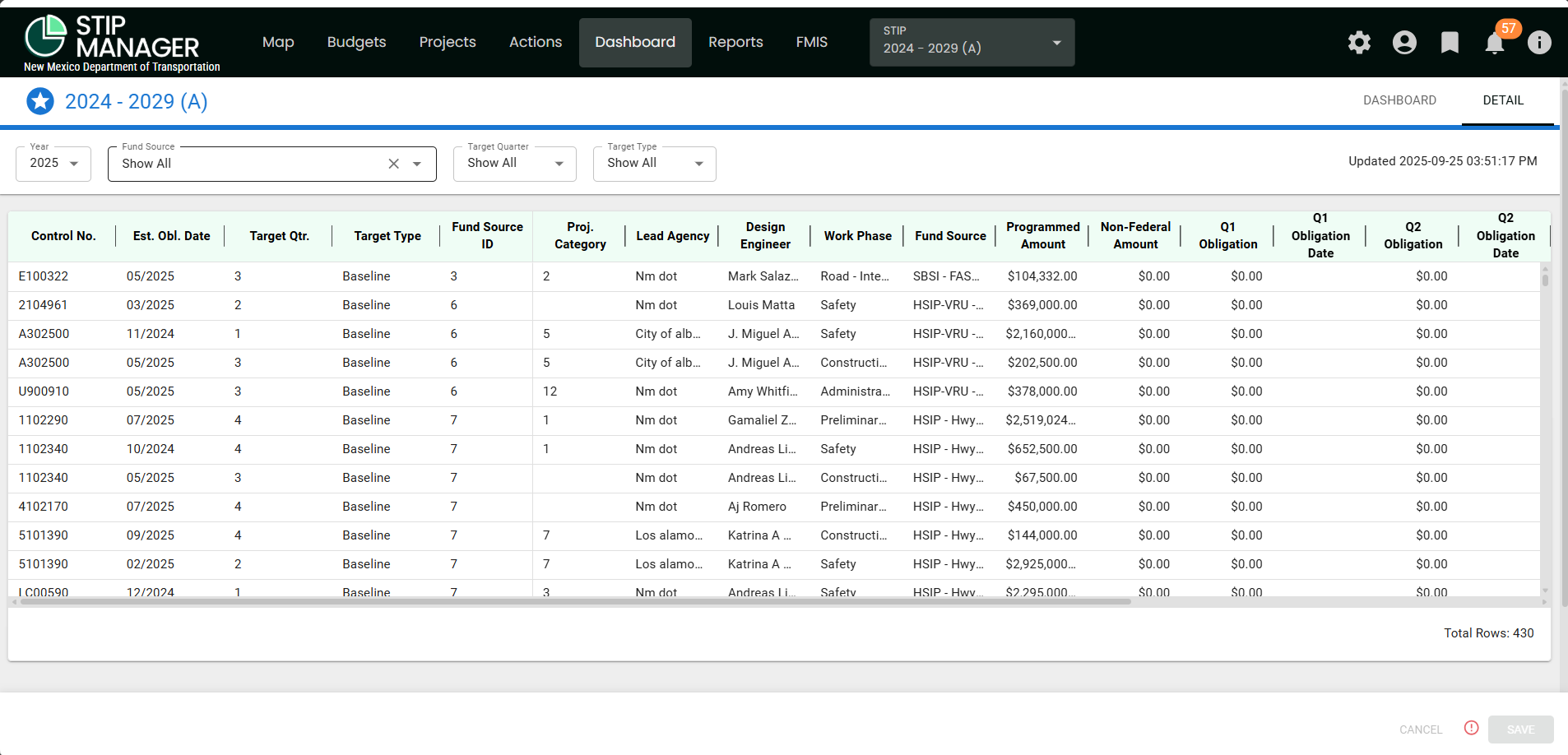
Task: Sort by Q1 Obligation column header
Action: [x=1227, y=236]
